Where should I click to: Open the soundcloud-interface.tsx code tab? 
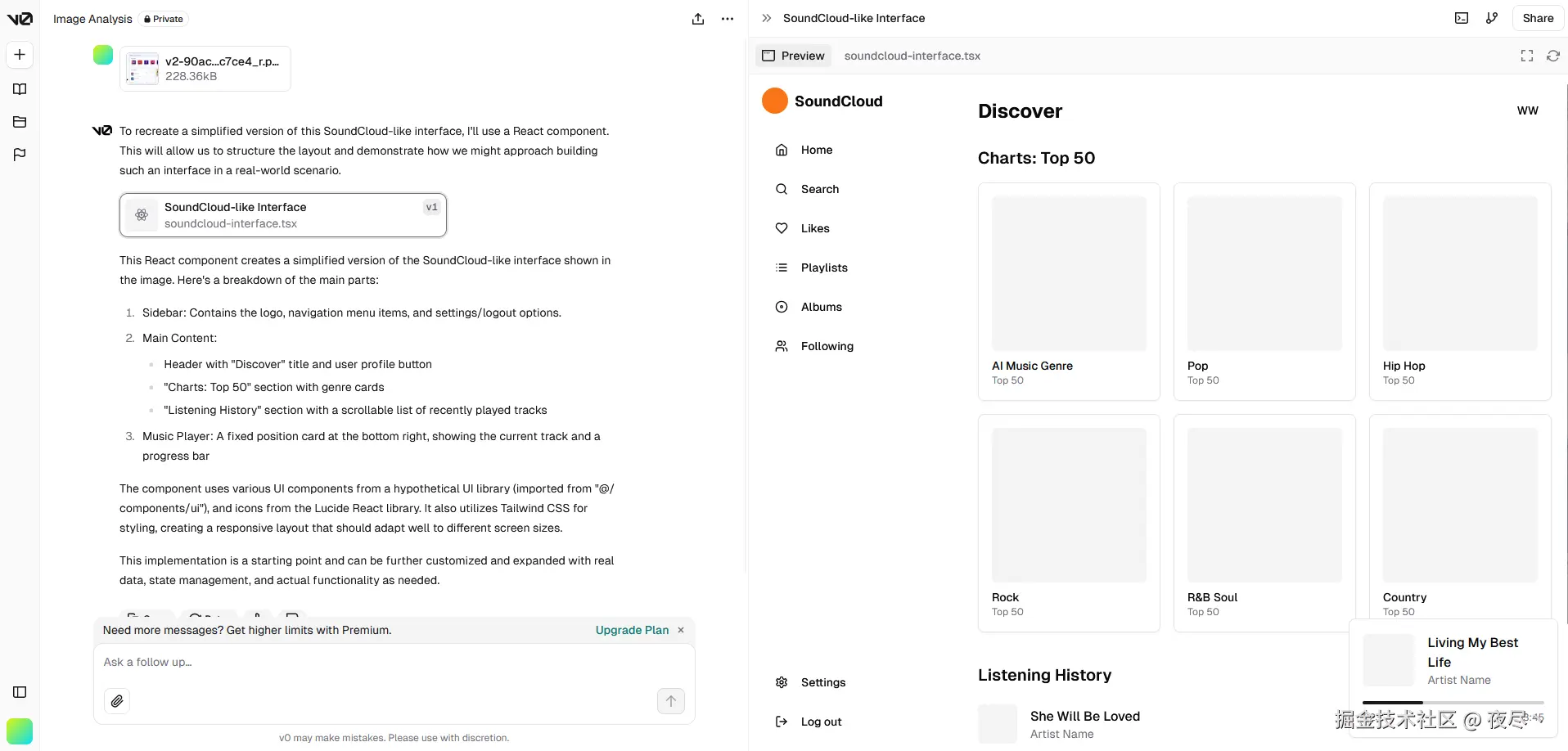(912, 56)
